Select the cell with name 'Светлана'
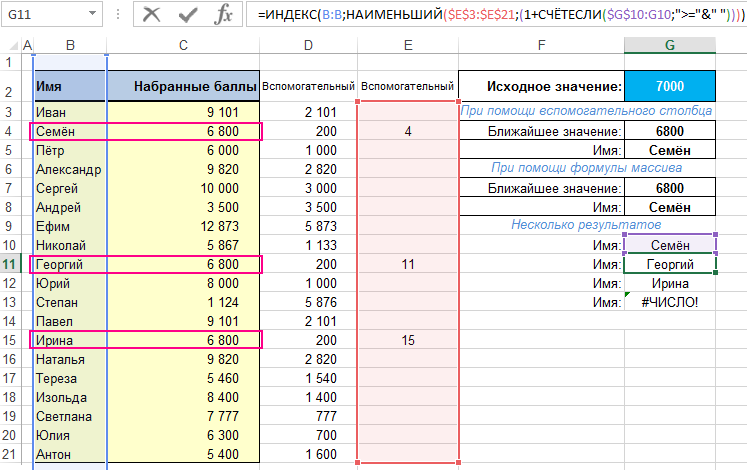 click(70, 416)
